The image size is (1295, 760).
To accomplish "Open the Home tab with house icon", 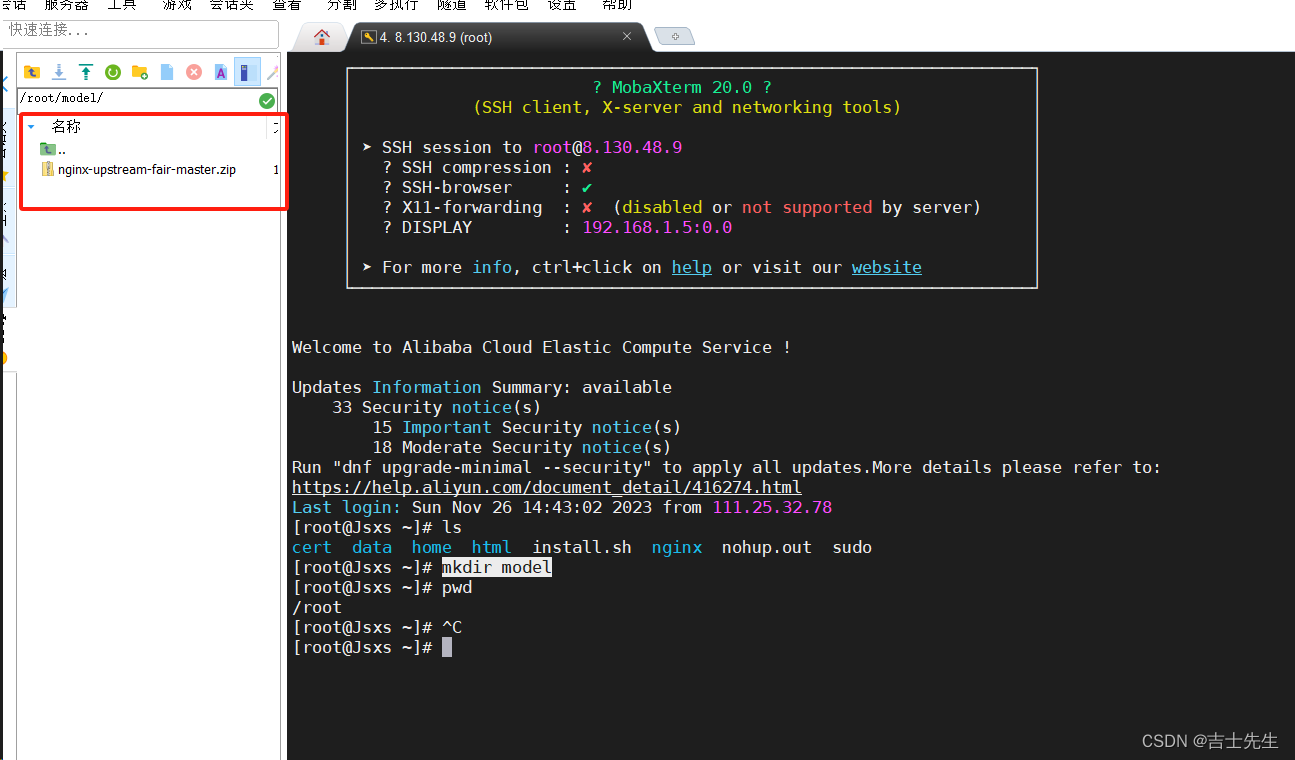I will coord(322,37).
